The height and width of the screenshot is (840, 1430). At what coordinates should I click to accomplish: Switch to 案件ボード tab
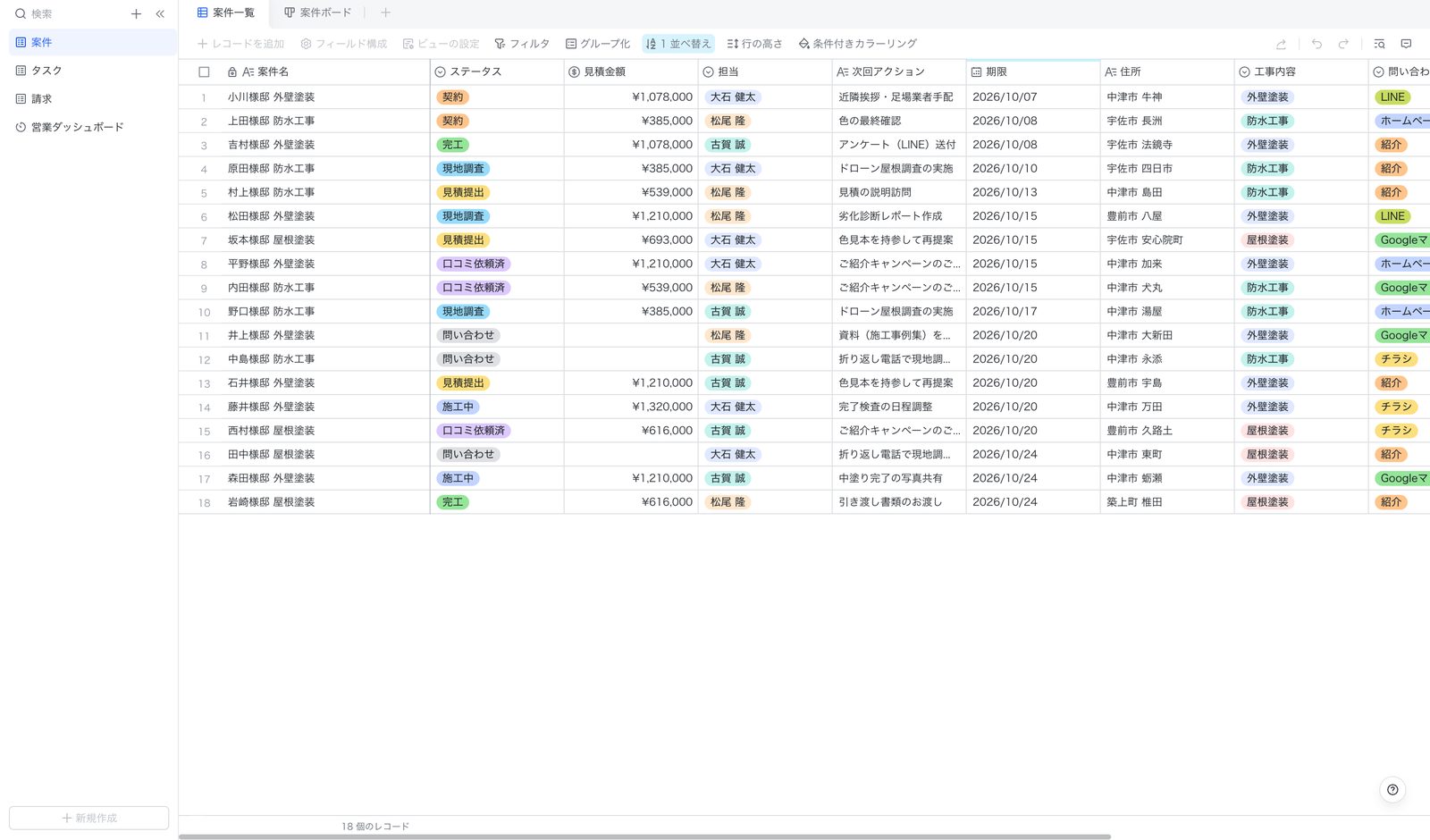pyautogui.click(x=317, y=13)
